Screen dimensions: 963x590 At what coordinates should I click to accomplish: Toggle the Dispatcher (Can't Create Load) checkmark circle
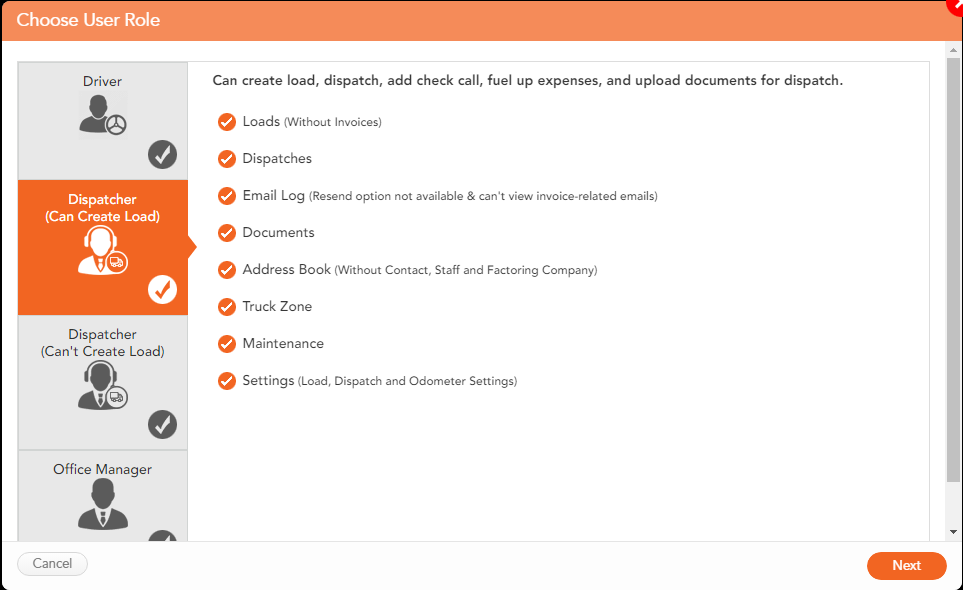(162, 425)
